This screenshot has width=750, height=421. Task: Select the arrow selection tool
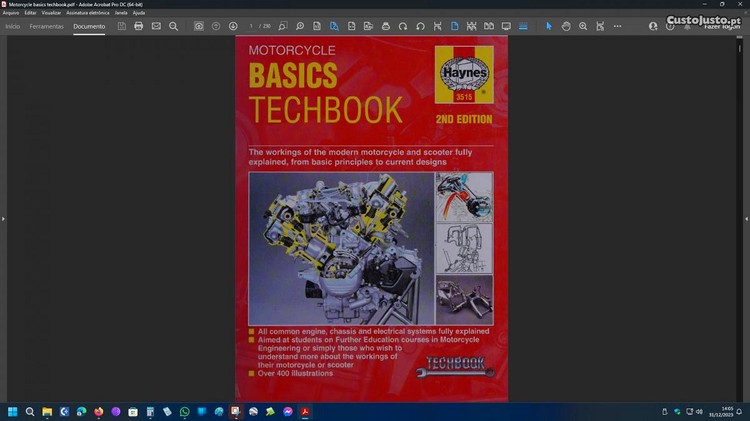point(548,26)
